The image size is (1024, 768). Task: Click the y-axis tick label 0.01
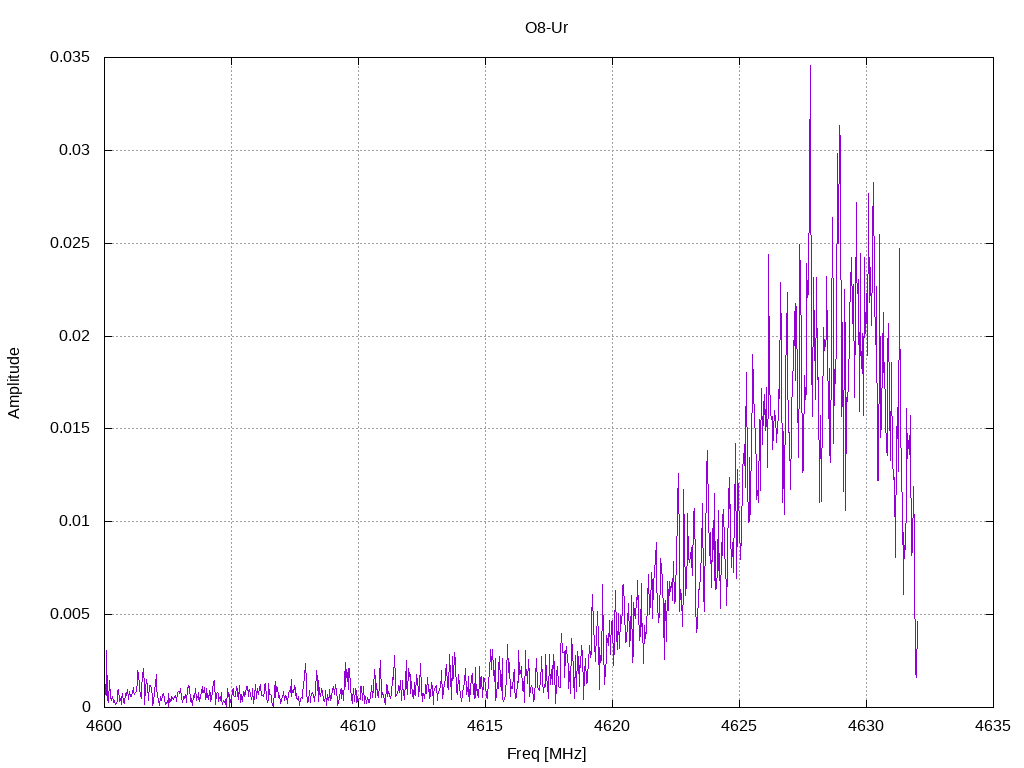(74, 521)
